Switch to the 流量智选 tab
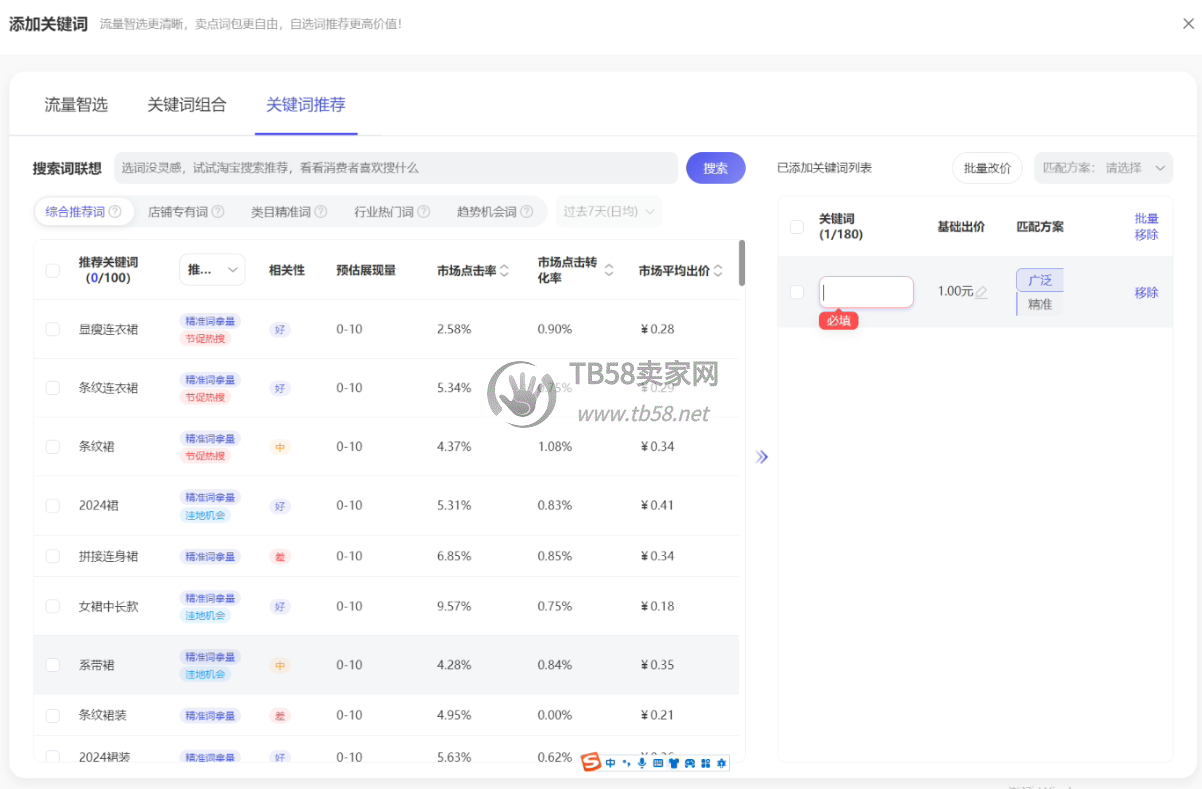This screenshot has width=1202, height=789. (76, 105)
